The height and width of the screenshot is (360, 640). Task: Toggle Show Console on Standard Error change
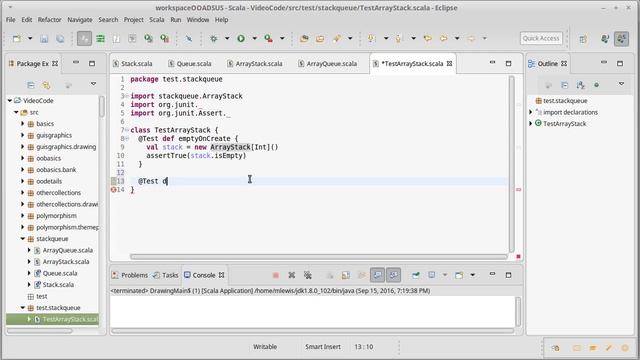coord(393,275)
